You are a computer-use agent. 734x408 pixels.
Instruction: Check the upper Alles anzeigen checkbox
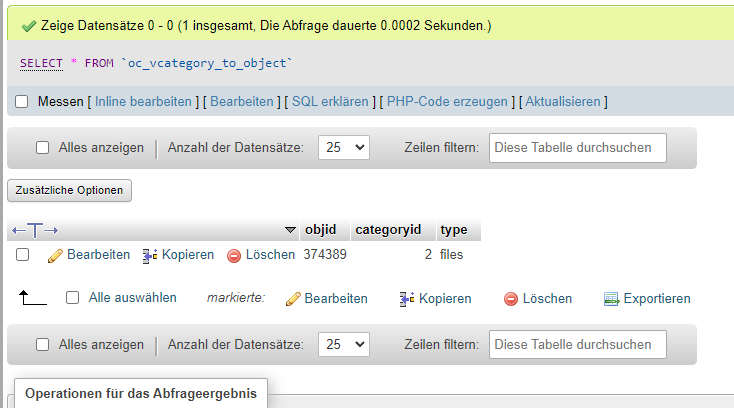click(x=43, y=148)
